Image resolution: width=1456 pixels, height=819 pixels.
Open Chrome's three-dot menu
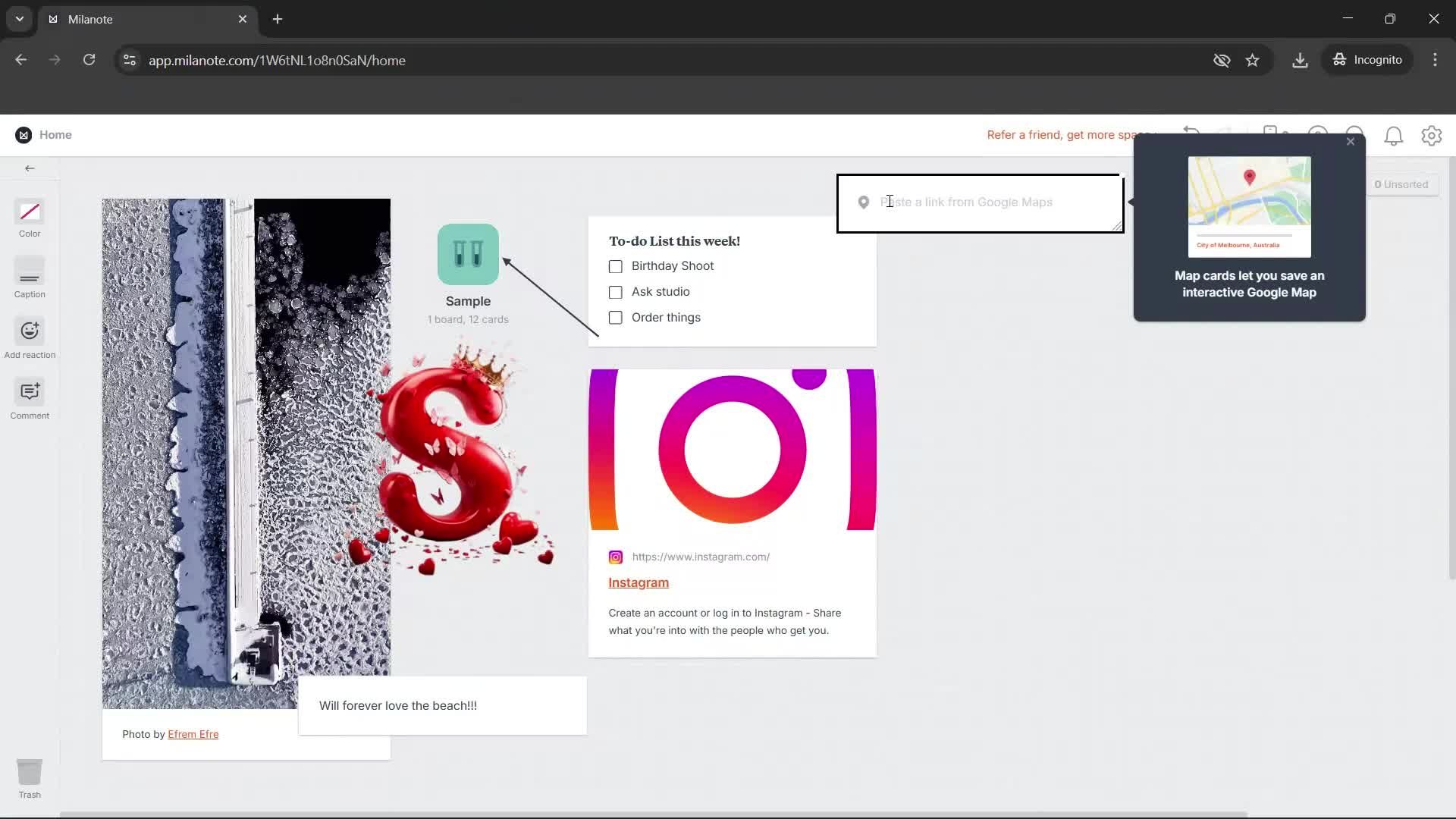(1435, 60)
